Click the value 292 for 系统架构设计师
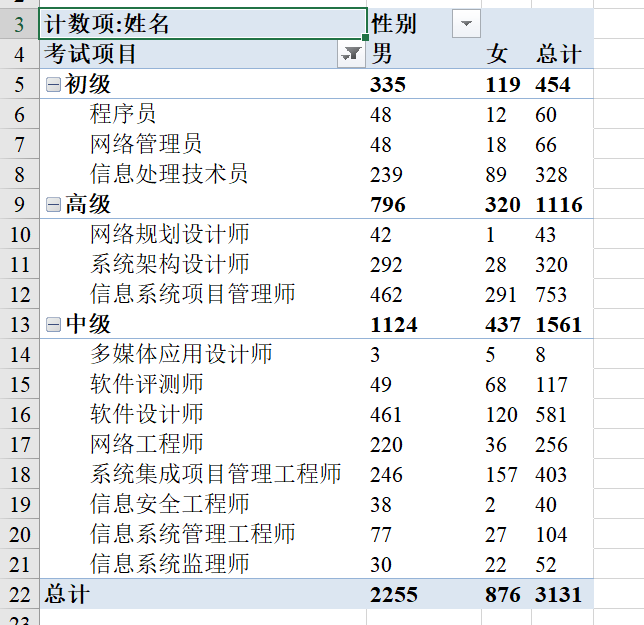 click(x=386, y=264)
